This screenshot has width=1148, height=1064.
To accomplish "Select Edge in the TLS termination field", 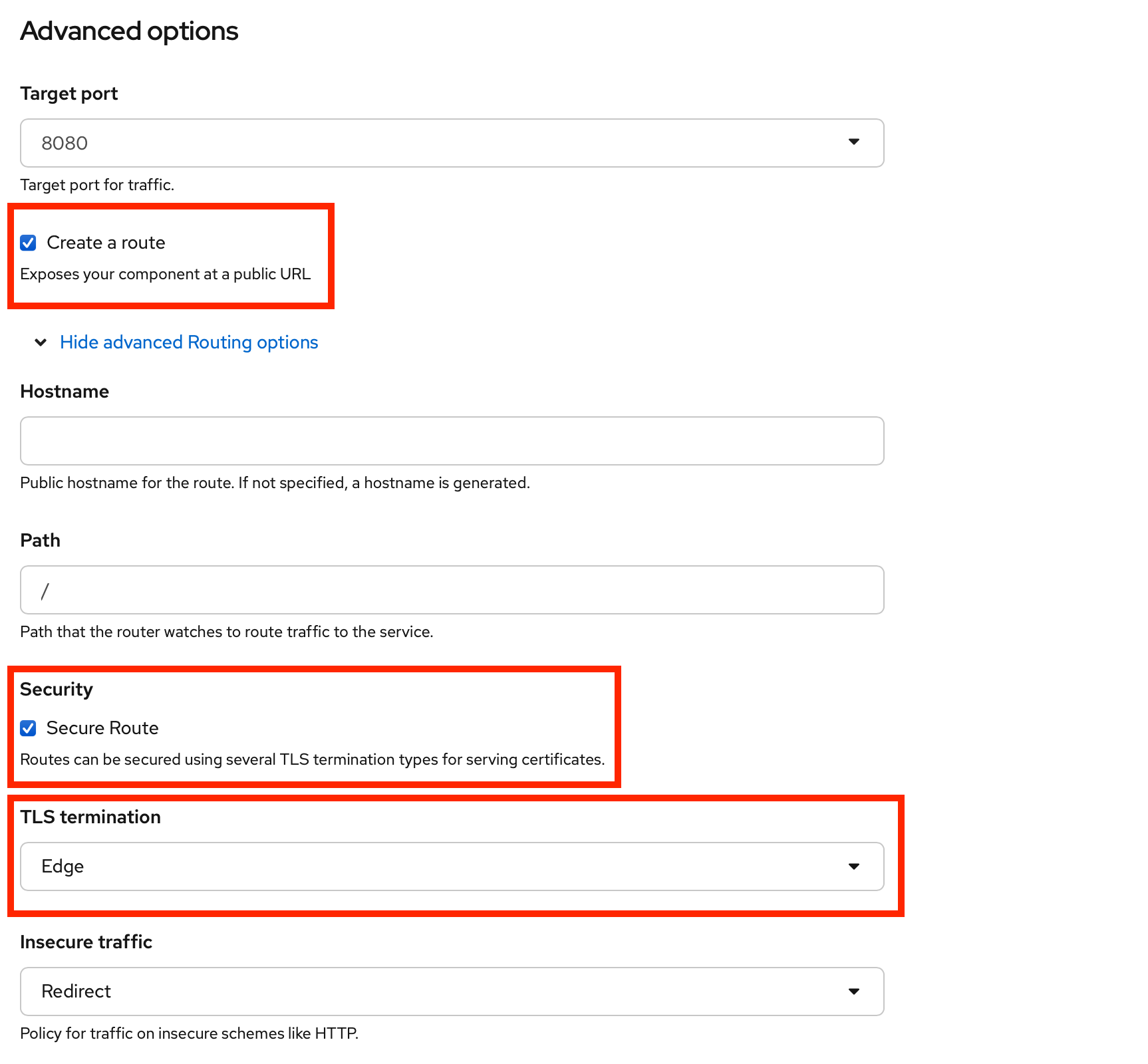I will click(x=63, y=866).
